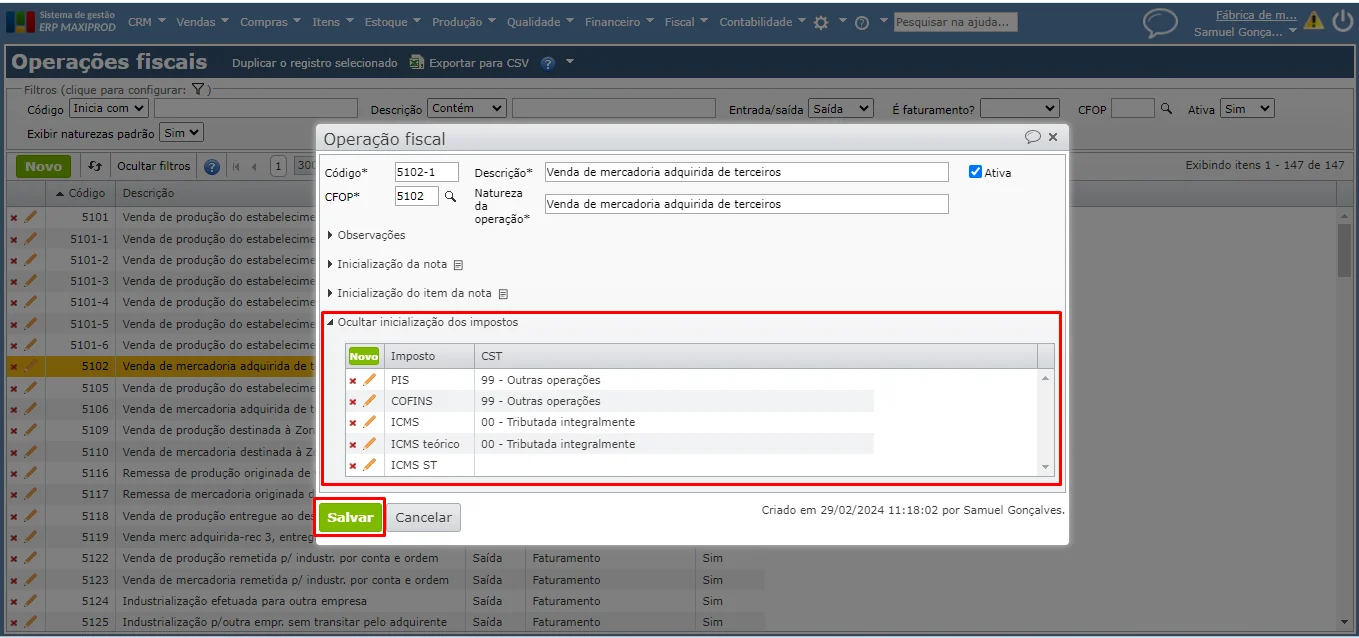This screenshot has width=1359, height=638.
Task: Open the Código 'Inicia com' dropdown
Action: (x=109, y=108)
